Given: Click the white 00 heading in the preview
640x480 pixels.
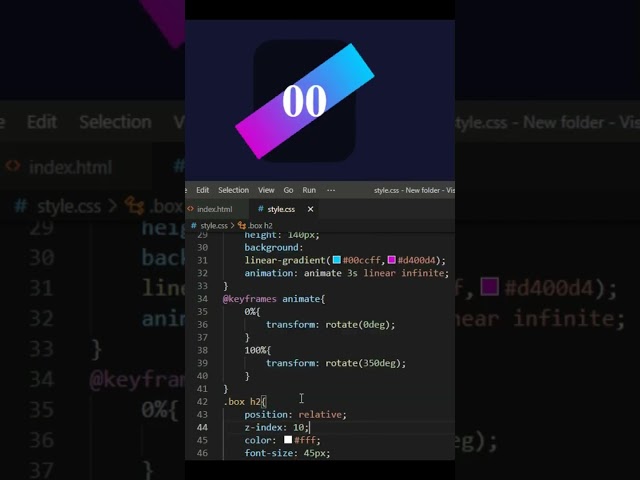Looking at the screenshot, I should (x=304, y=101).
